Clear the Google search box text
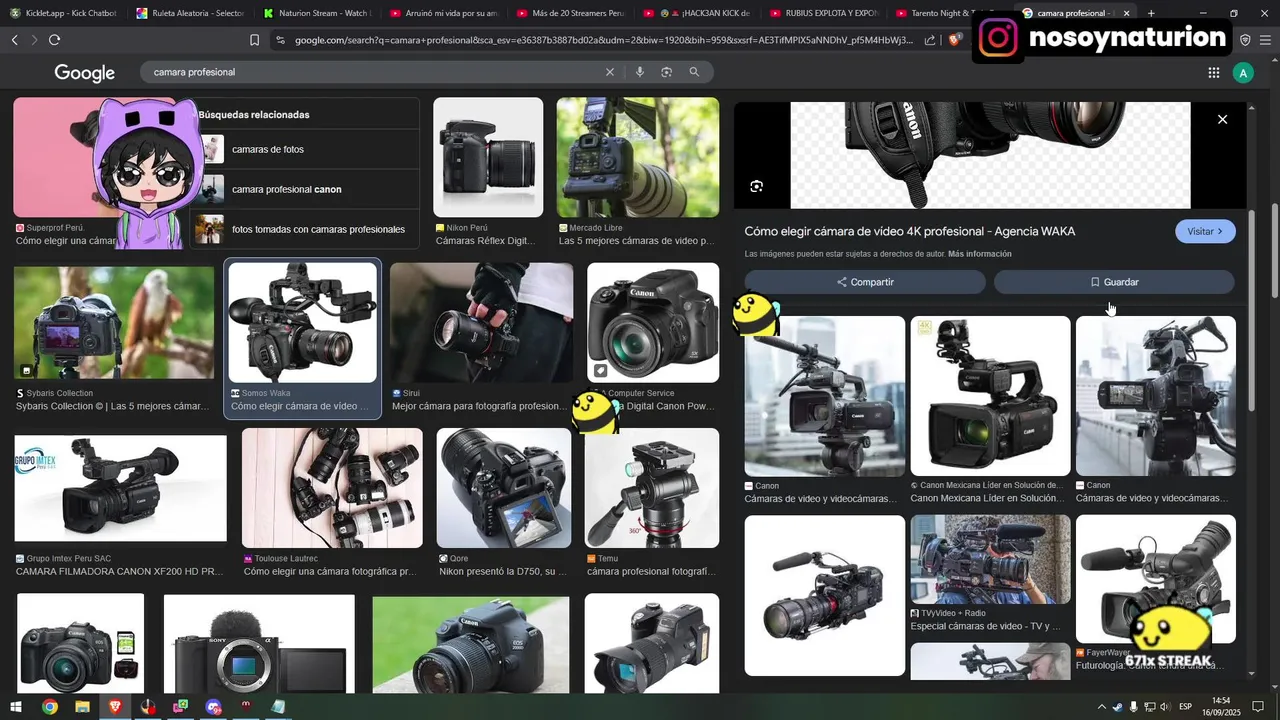The image size is (1280, 720). click(609, 72)
